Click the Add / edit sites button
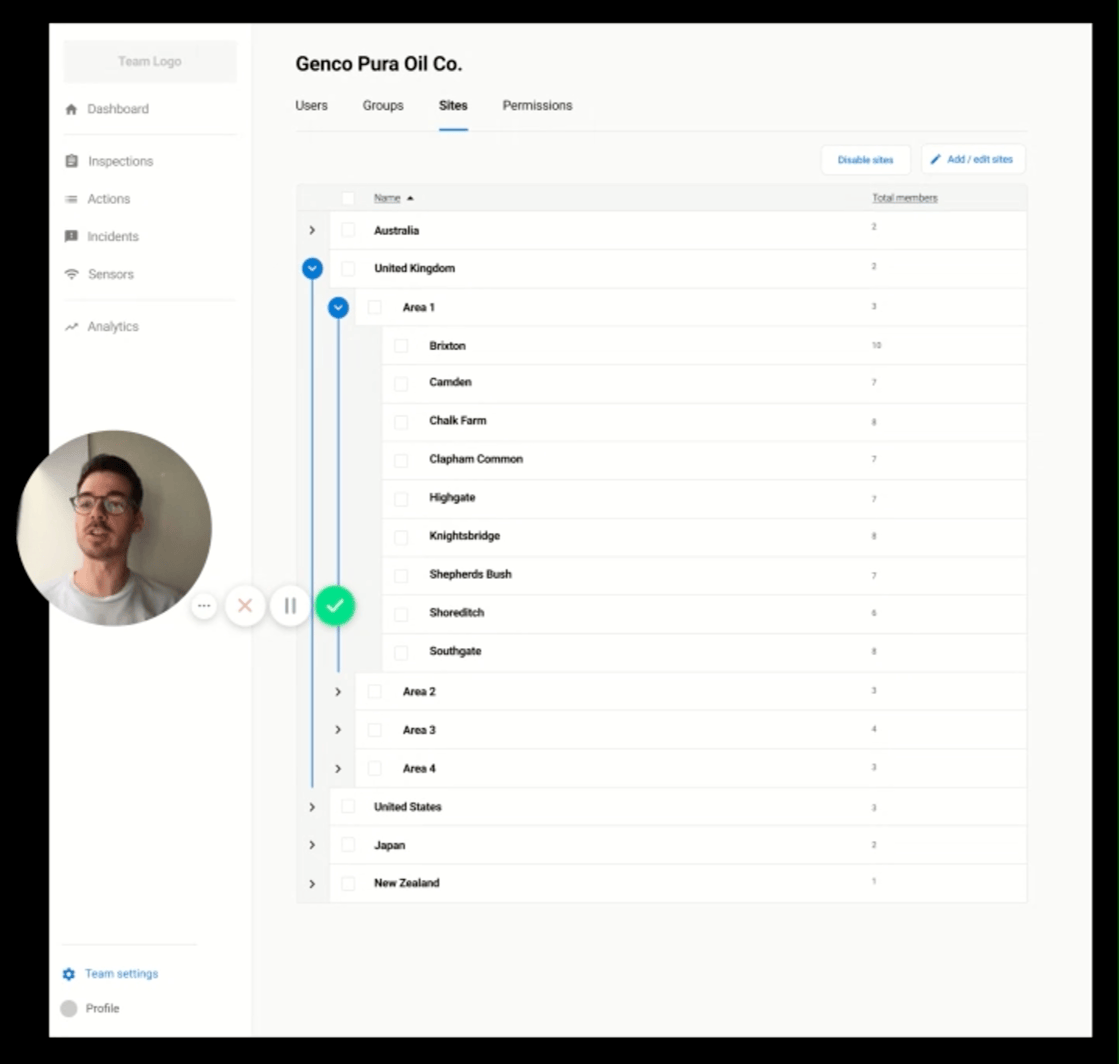 pyautogui.click(x=972, y=160)
